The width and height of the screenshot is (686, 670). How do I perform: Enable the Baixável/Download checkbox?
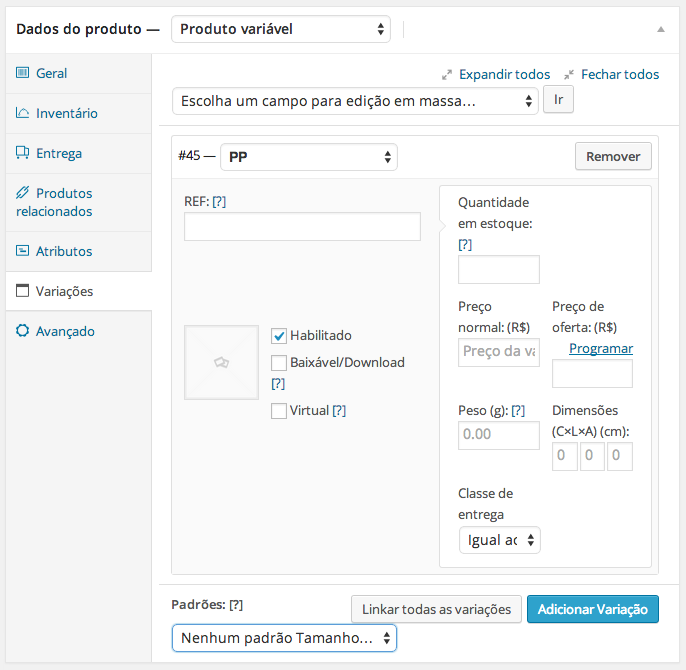tap(280, 363)
